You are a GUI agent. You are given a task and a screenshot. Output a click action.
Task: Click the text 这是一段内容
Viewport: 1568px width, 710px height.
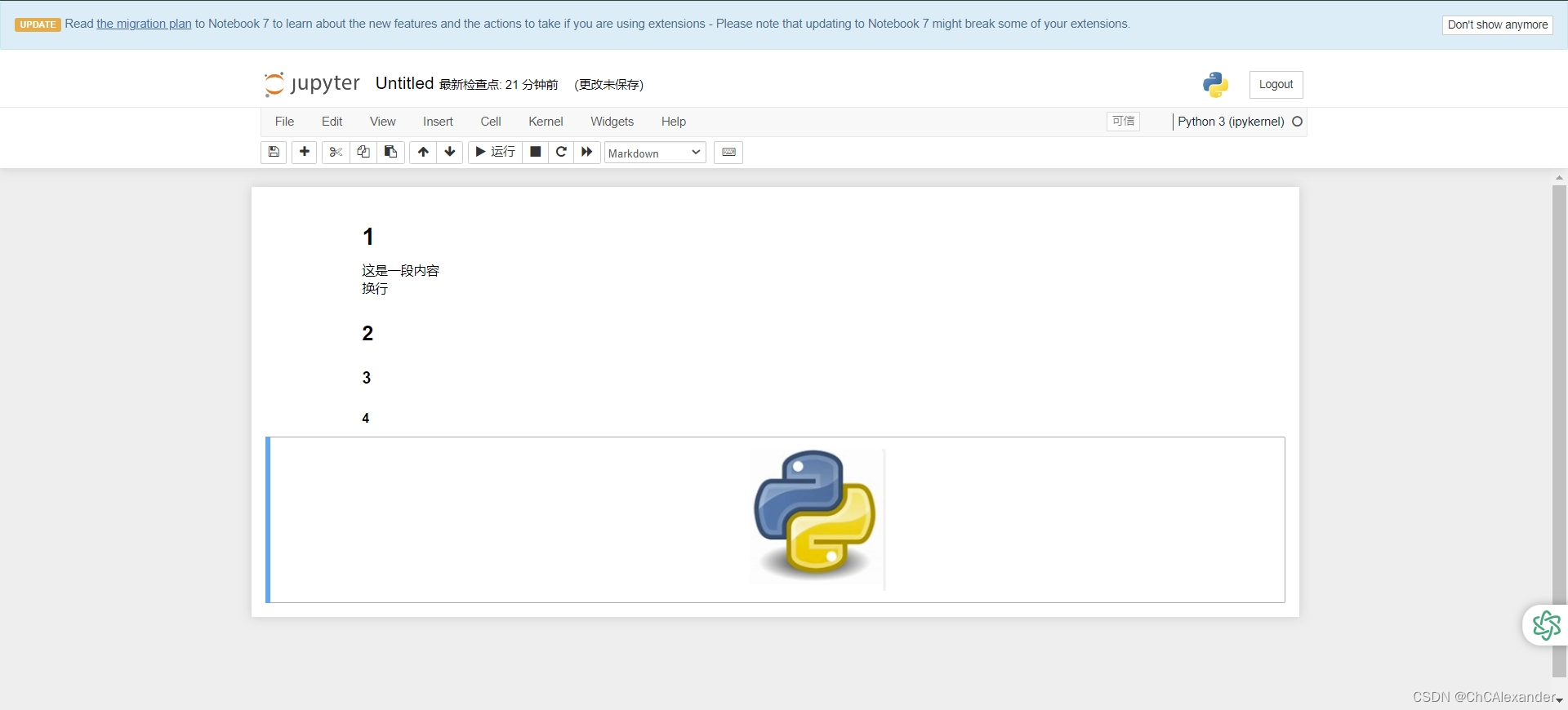click(401, 270)
